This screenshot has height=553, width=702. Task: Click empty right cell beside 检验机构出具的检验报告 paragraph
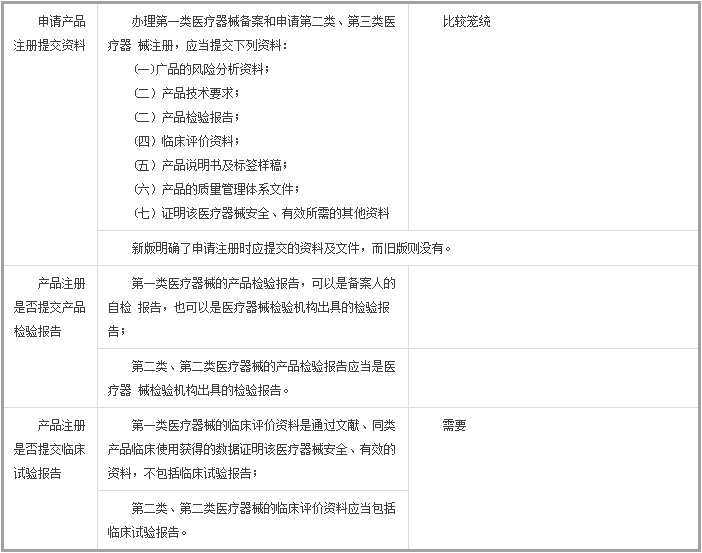coord(552,378)
